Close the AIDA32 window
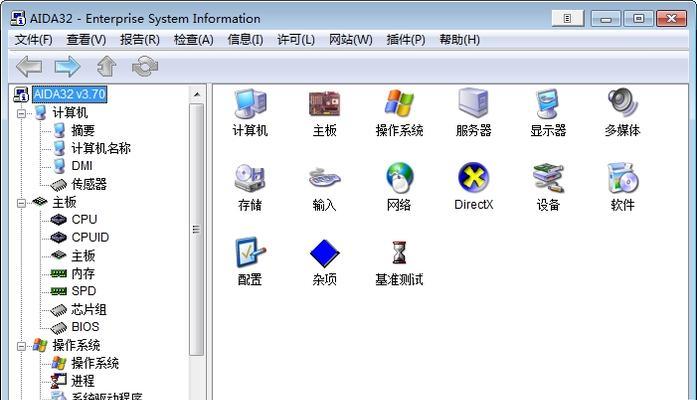697x400 pixels. click(671, 19)
